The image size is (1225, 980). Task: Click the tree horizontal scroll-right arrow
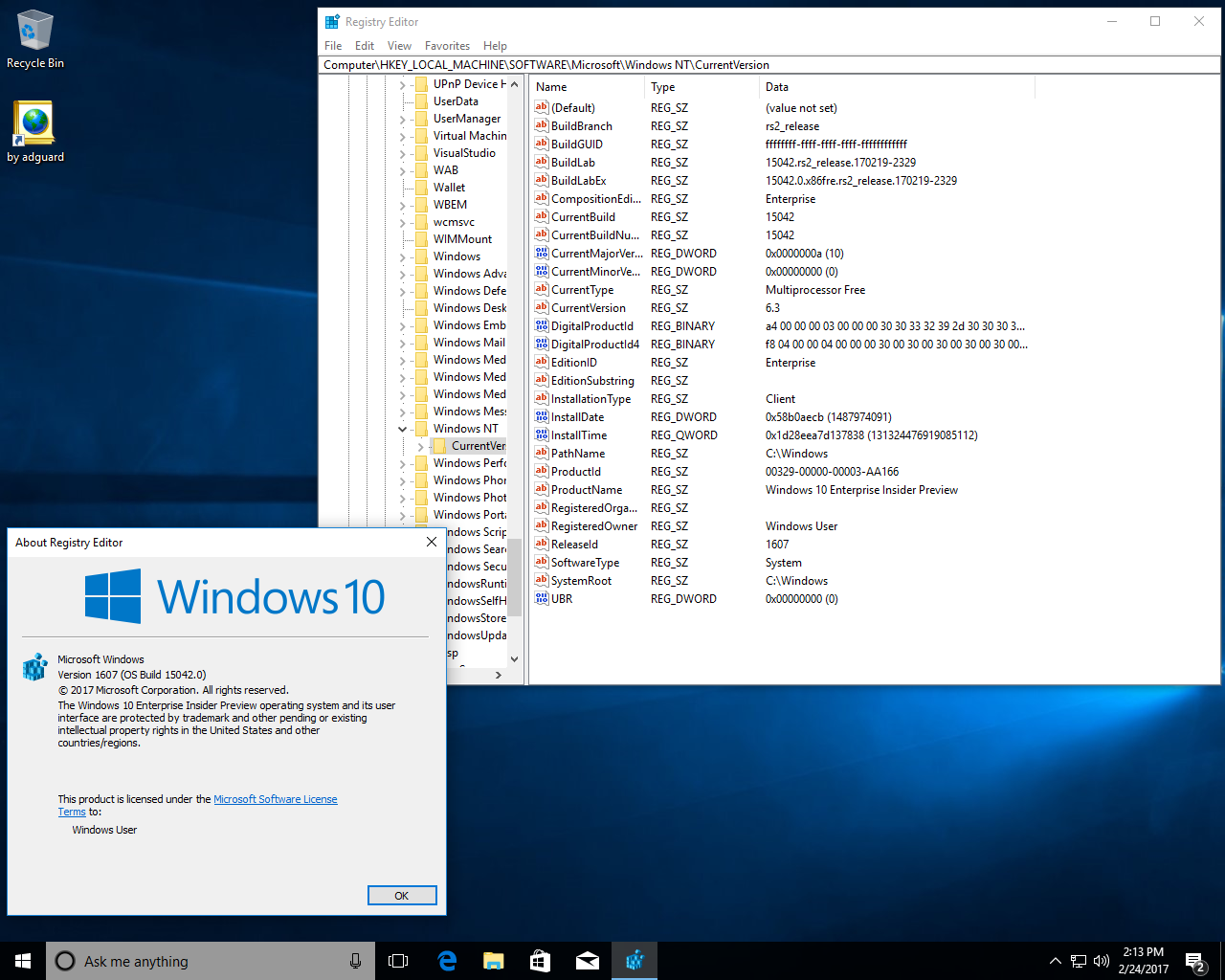pos(499,676)
